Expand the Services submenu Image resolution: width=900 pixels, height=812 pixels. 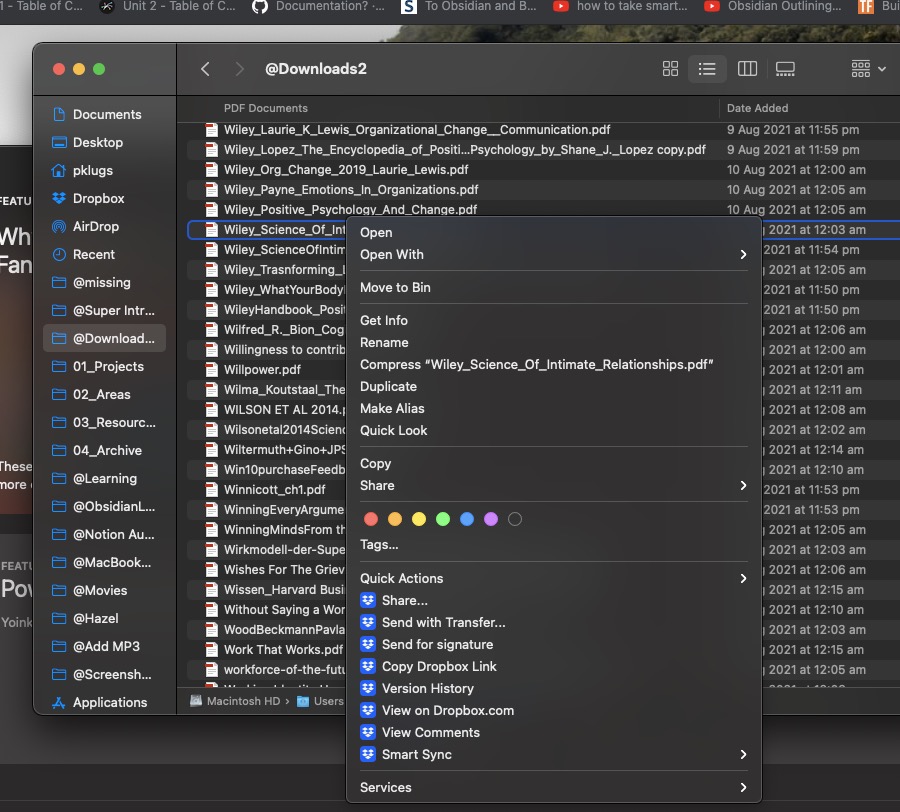[x=553, y=787]
